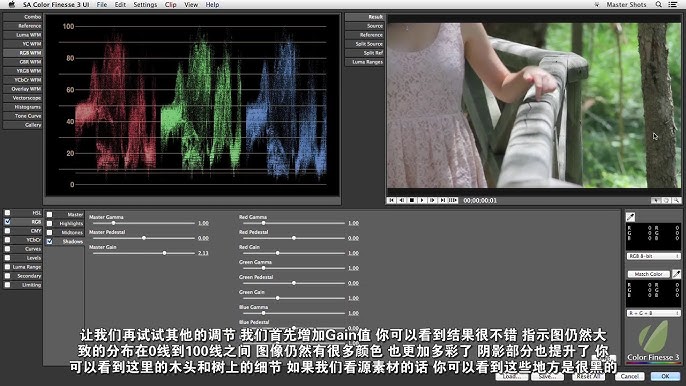This screenshot has width=686, height=386.
Task: Select the magnifier zoom tool below the preview
Action: coord(676,200)
